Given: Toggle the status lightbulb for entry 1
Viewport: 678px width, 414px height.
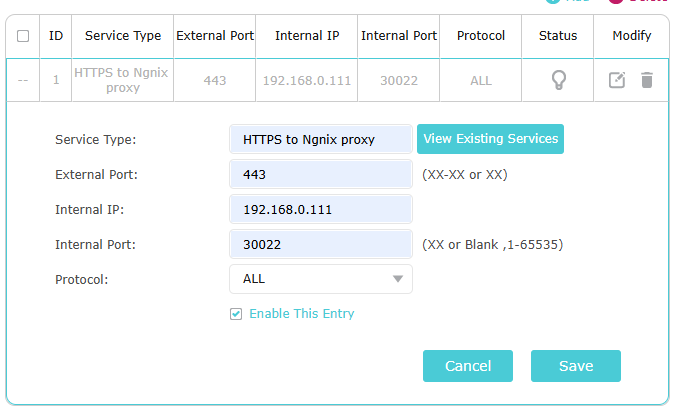Looking at the screenshot, I should click(x=558, y=80).
